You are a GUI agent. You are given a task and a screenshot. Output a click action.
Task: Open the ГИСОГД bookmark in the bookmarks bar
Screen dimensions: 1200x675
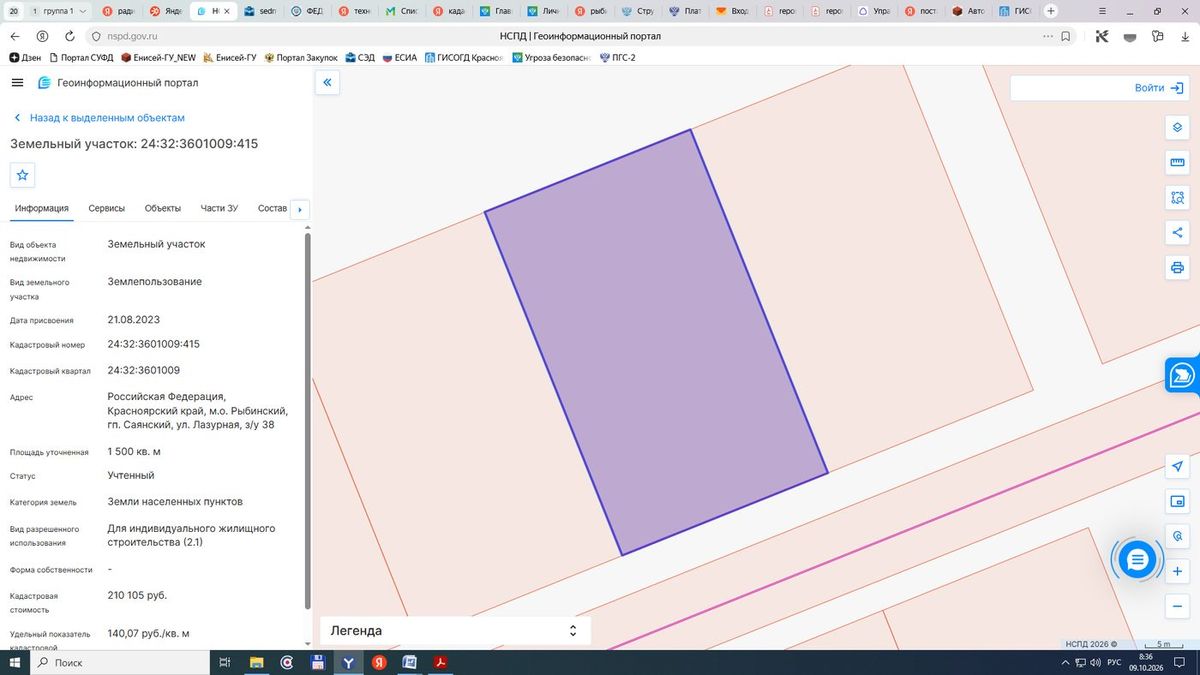463,58
